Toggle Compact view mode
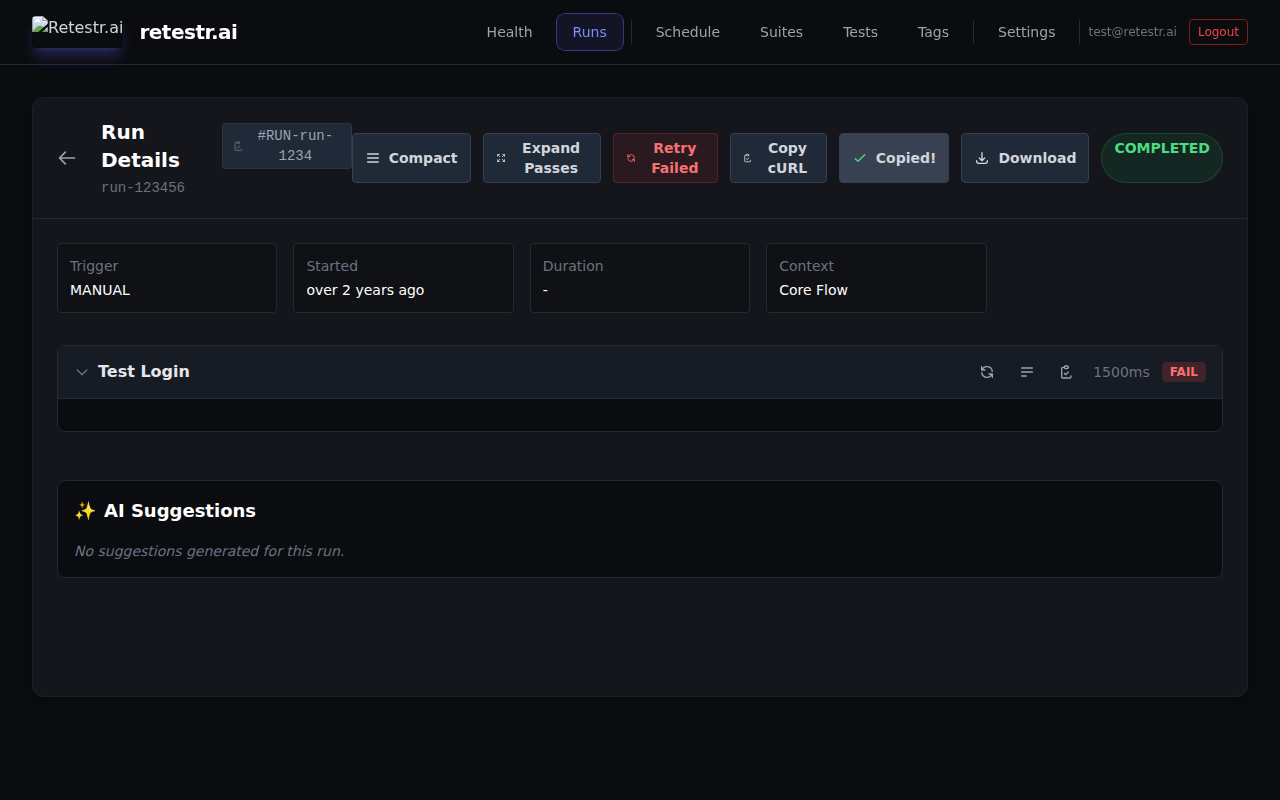1280x800 pixels. point(411,158)
